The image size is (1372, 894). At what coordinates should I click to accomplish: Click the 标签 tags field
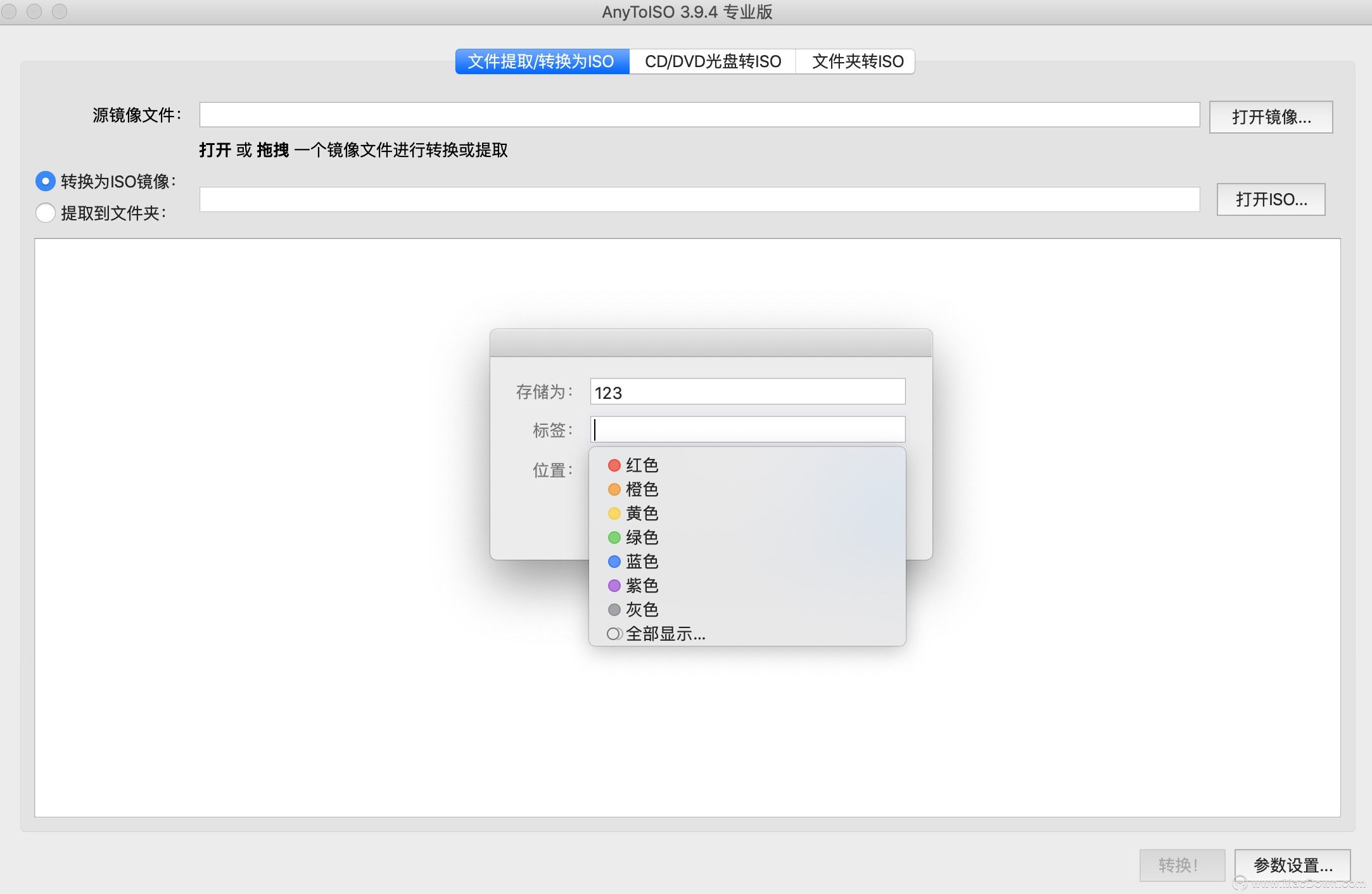[747, 429]
